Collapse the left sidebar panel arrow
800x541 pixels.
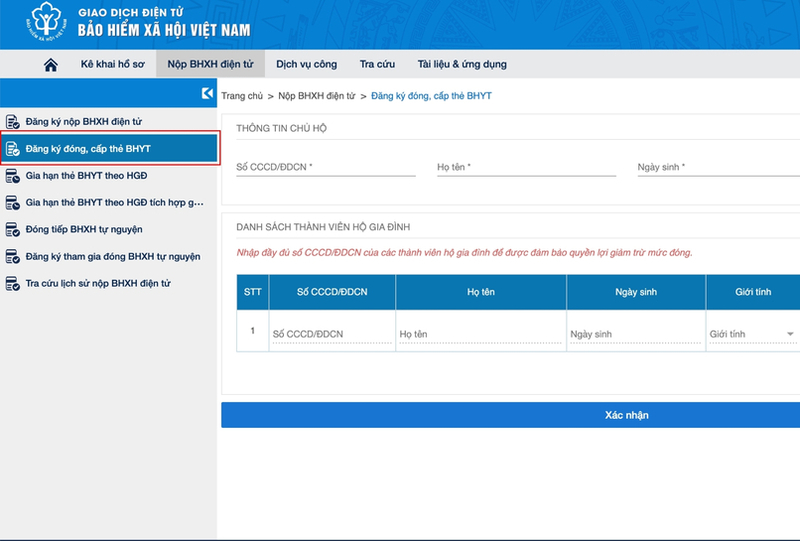click(207, 93)
